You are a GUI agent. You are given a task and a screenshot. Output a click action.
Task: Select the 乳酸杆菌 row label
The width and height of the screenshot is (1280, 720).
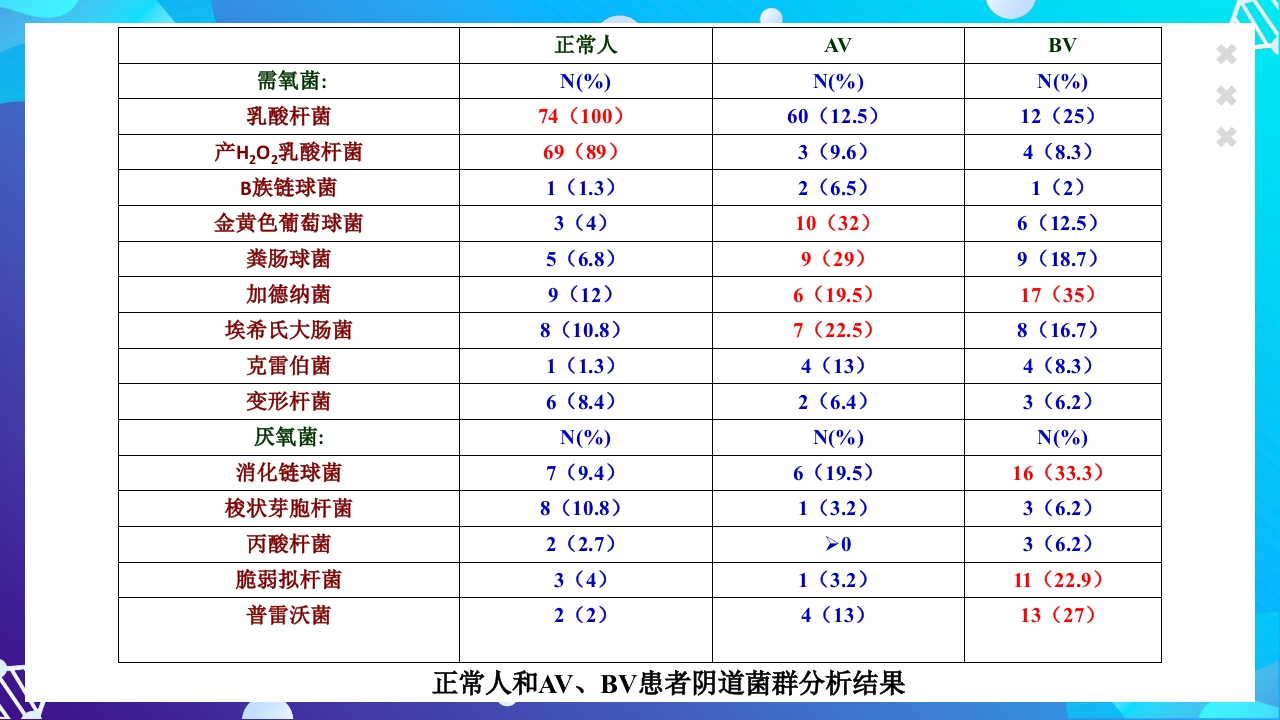click(289, 116)
